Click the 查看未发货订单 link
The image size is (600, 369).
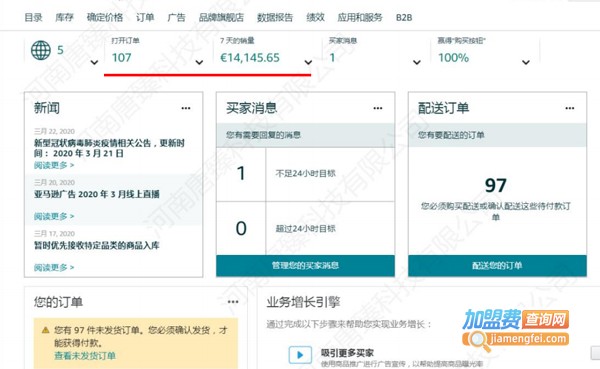click(x=85, y=356)
